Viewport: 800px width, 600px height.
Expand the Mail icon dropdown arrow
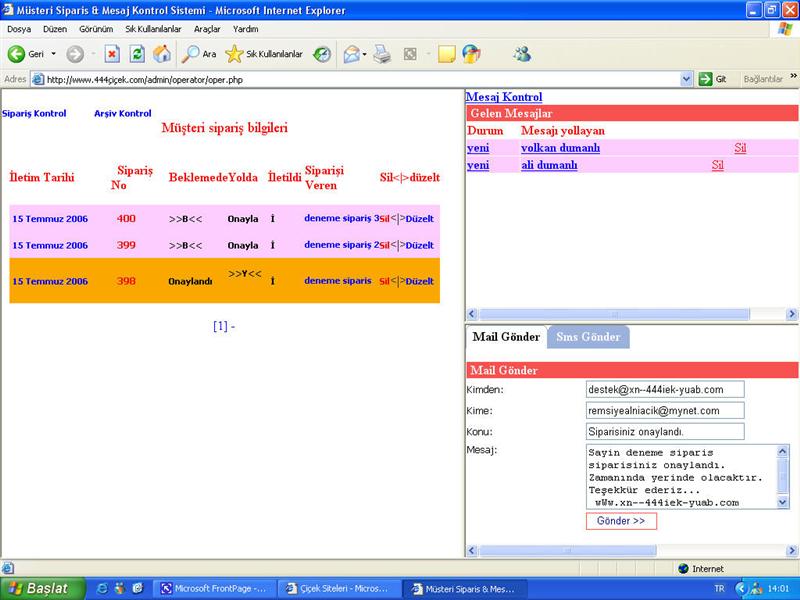click(x=364, y=54)
